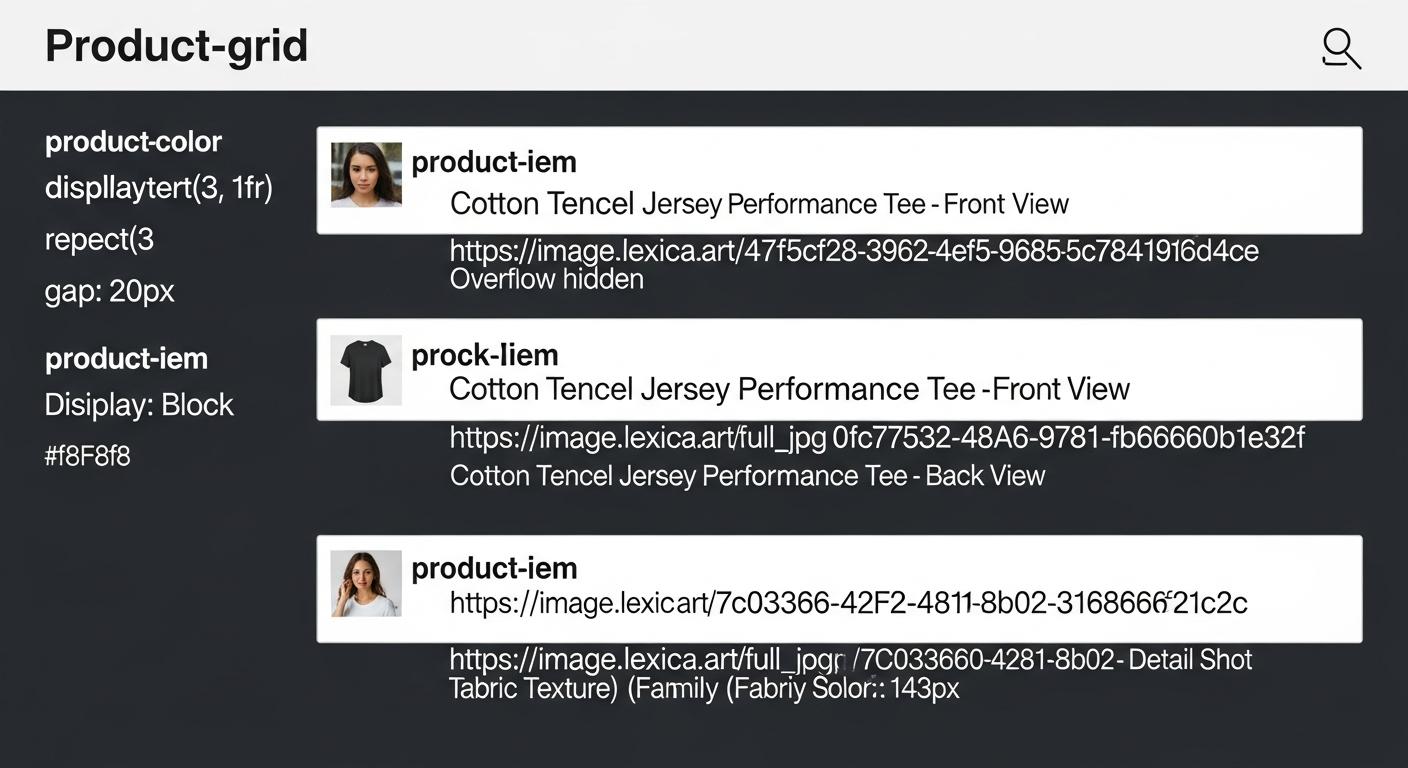
Task: Follow the Detail Shot image URL
Action: (x=850, y=660)
